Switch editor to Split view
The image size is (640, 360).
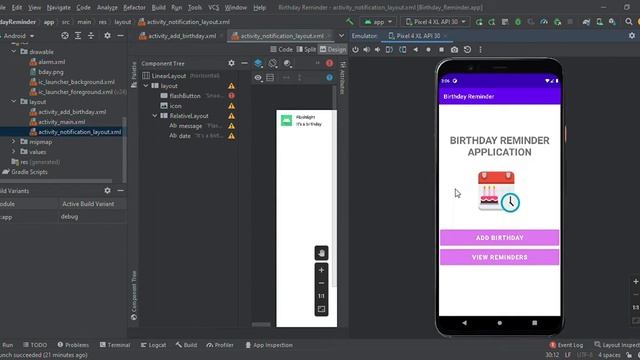click(x=306, y=49)
